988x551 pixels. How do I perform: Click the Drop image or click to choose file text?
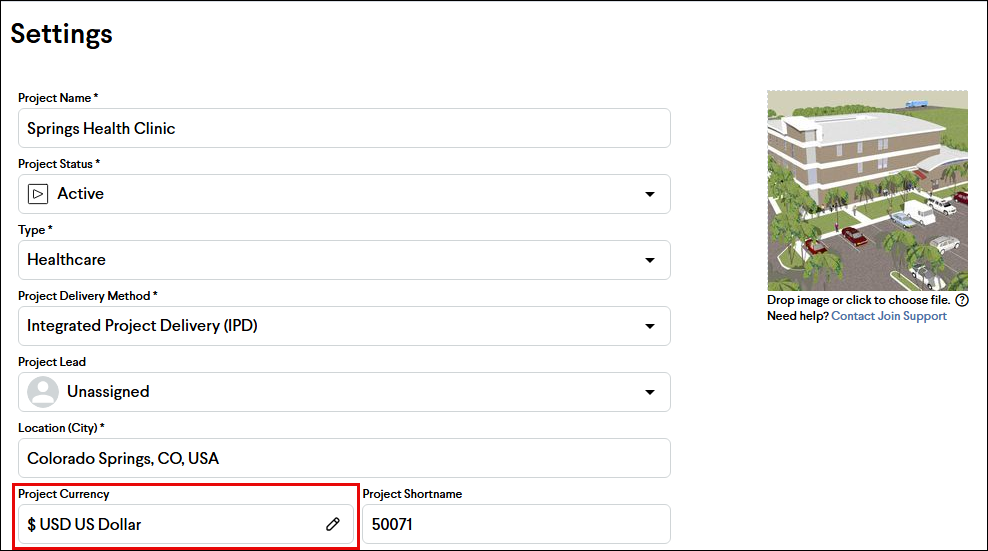tap(858, 300)
